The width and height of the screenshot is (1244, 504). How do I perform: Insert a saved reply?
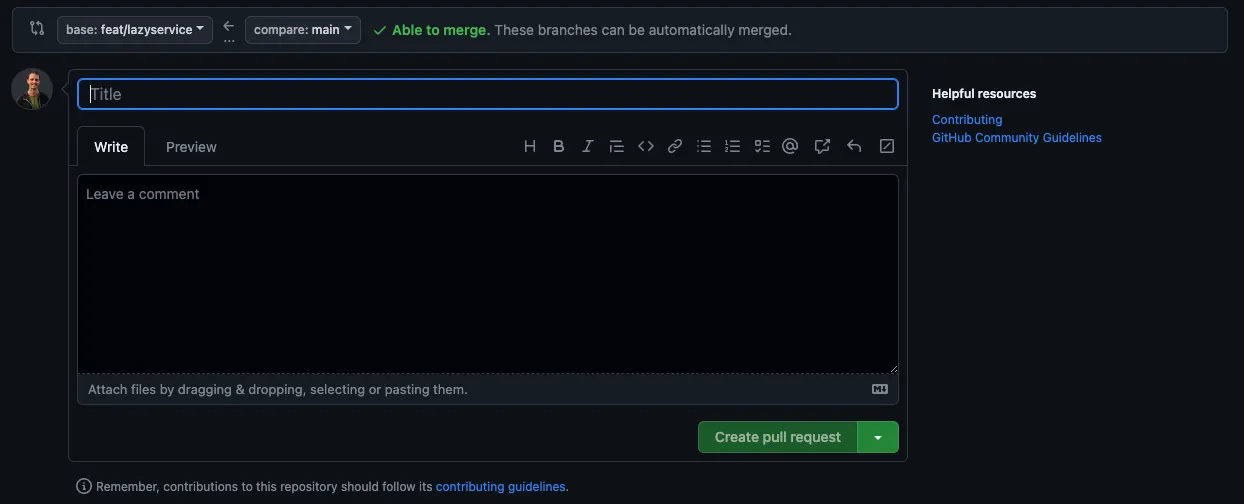[854, 146]
